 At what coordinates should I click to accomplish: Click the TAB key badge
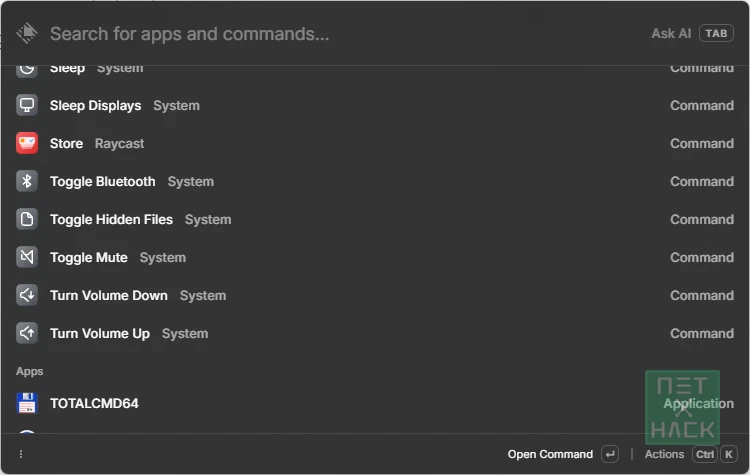[x=716, y=33]
